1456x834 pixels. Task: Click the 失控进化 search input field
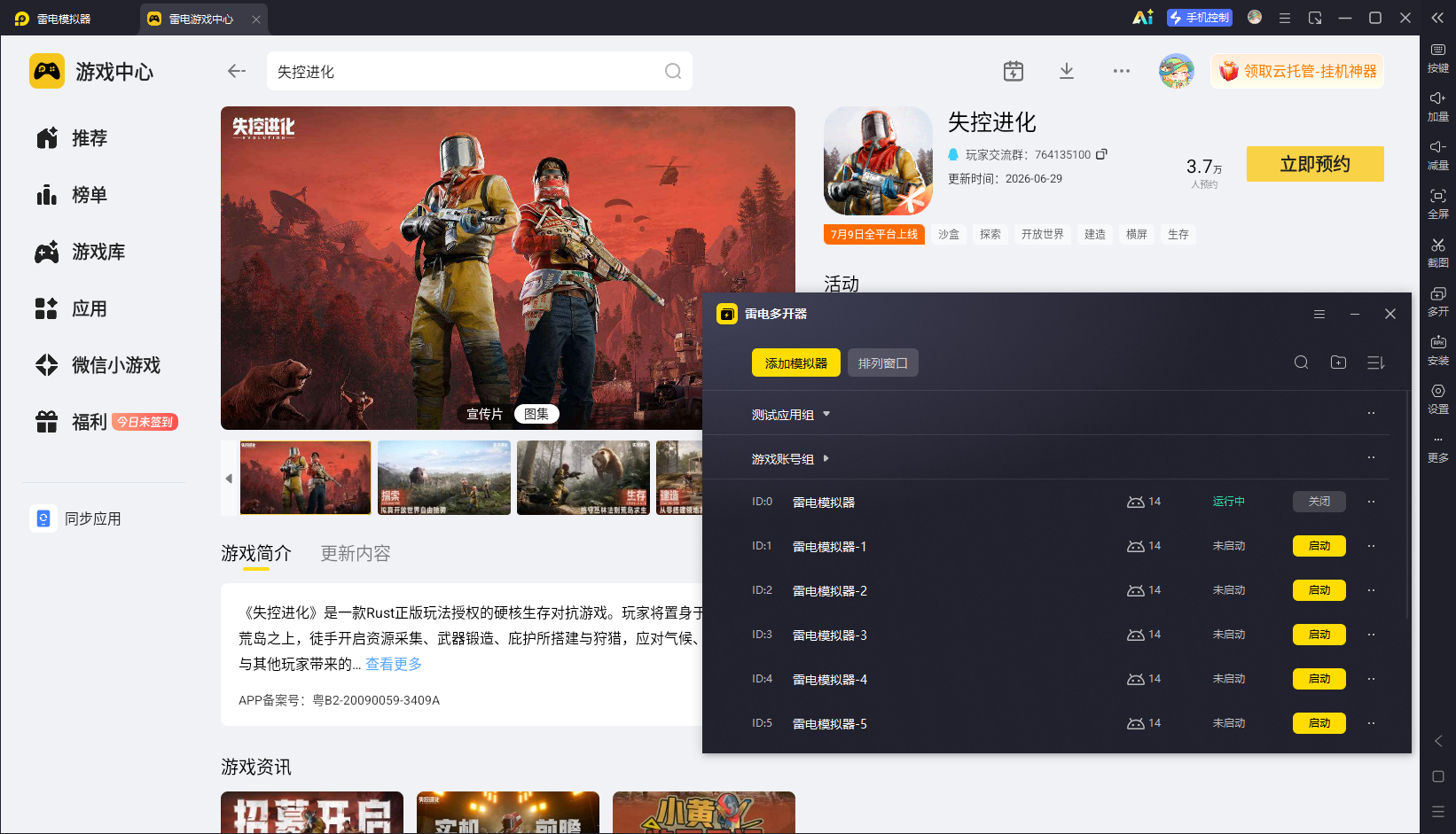(479, 71)
